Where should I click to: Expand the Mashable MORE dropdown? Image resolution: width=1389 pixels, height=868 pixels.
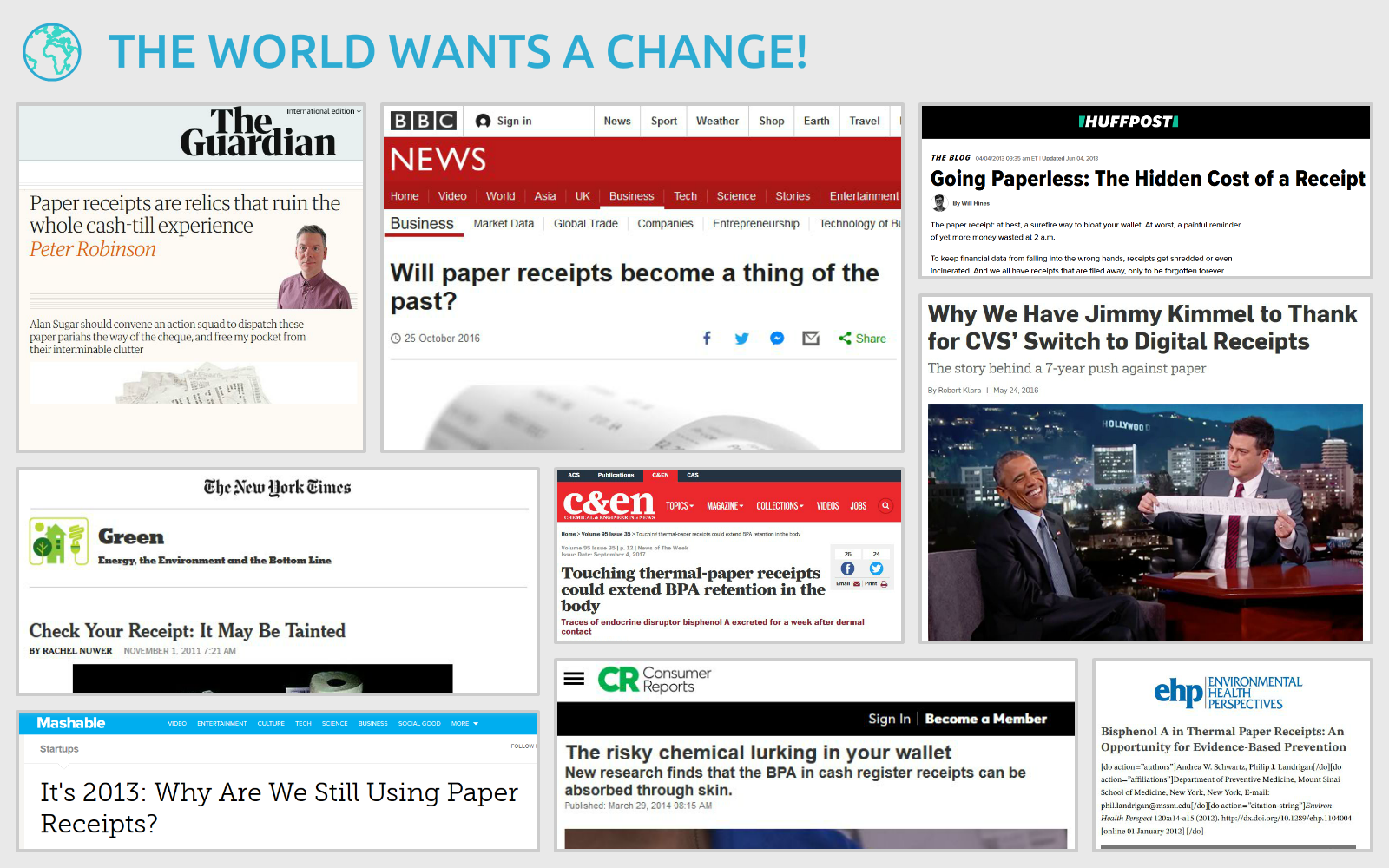click(464, 723)
